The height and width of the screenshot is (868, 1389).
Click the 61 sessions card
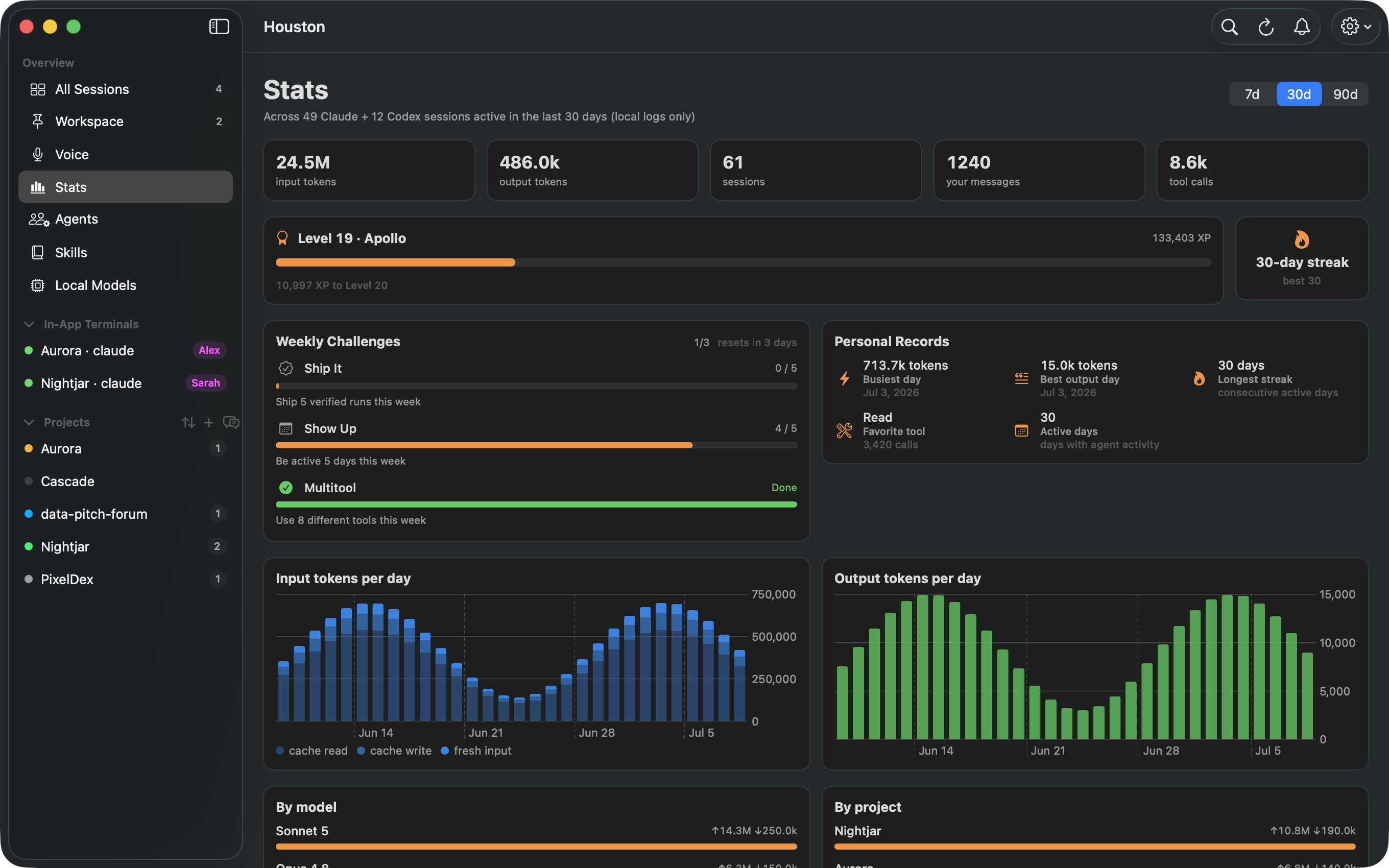816,171
